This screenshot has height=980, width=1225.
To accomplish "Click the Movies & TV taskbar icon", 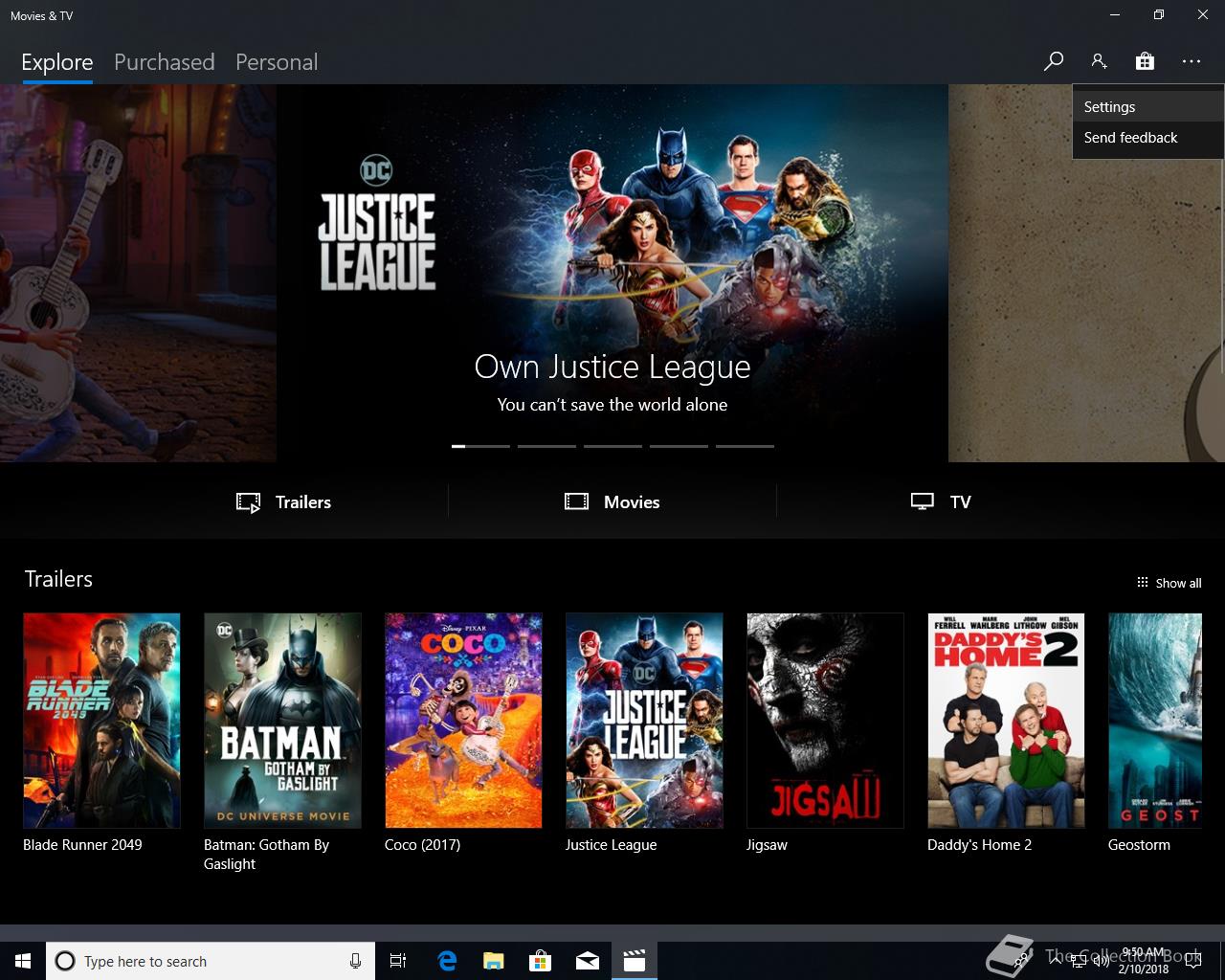I will pyautogui.click(x=635, y=961).
